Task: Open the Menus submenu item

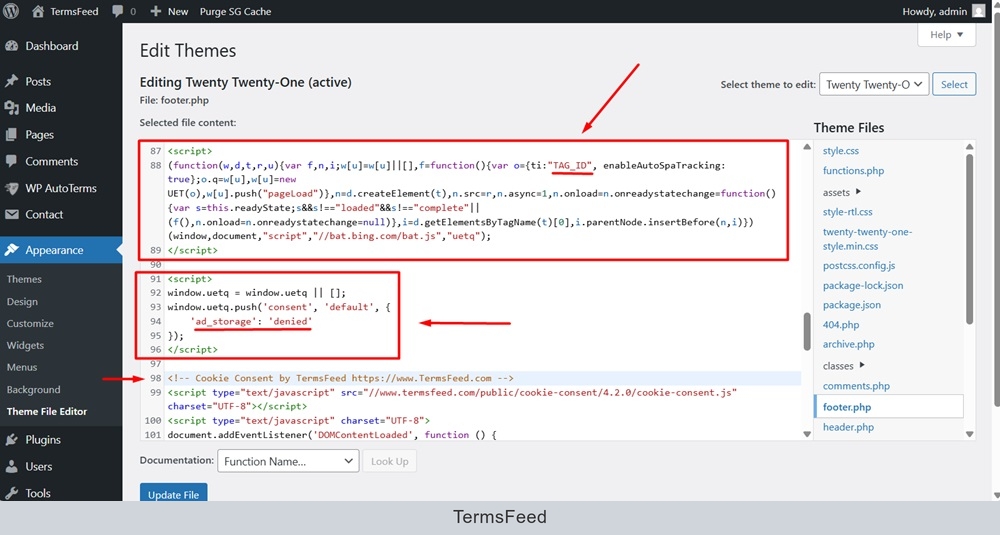Action: pos(22,367)
